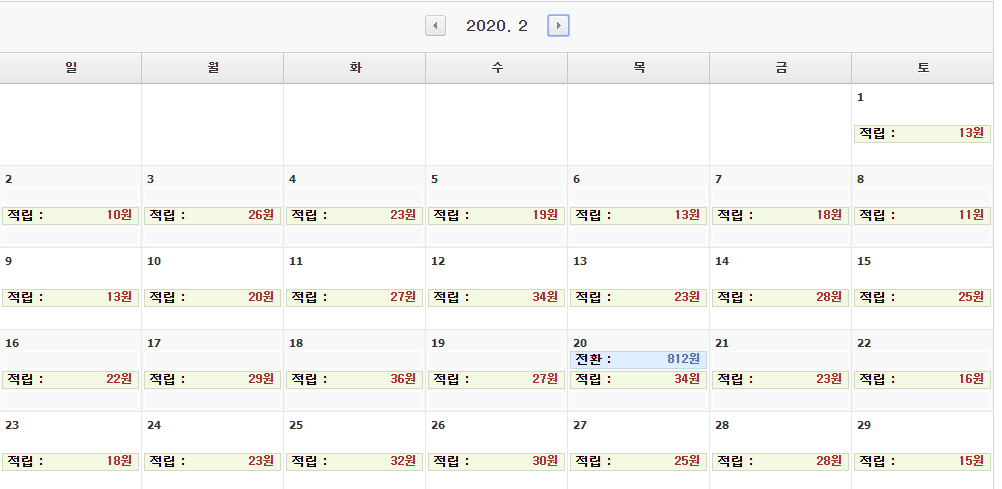The image size is (1002, 489).
Task: Select the 일 (Sunday) column header
Action: pyautogui.click(x=71, y=68)
